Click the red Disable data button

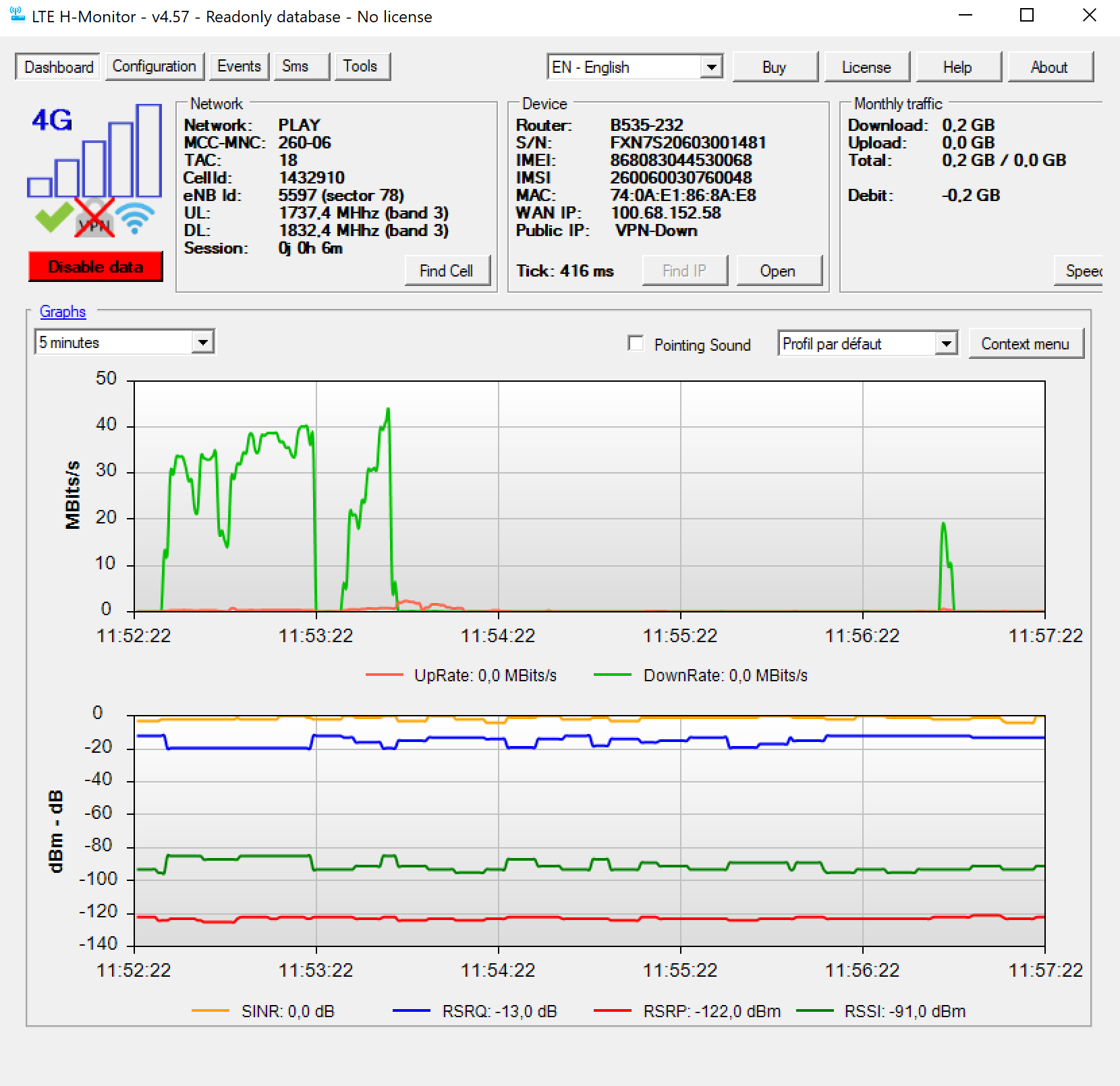(x=96, y=266)
